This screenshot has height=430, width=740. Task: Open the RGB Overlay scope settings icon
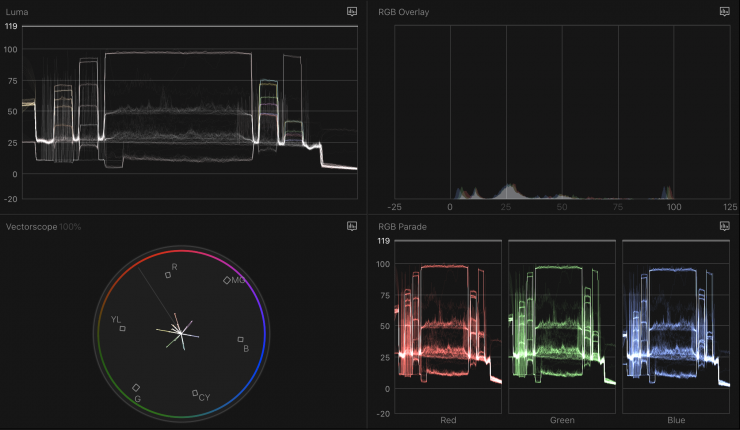click(x=724, y=11)
